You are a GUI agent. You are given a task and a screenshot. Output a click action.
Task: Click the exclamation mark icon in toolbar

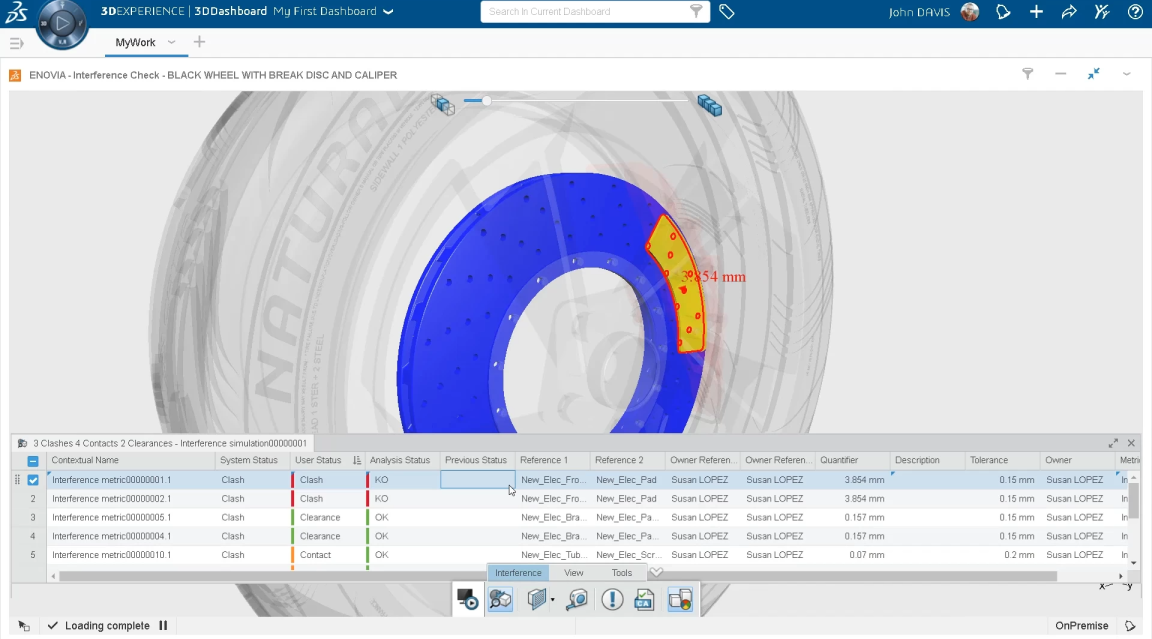[x=612, y=599]
